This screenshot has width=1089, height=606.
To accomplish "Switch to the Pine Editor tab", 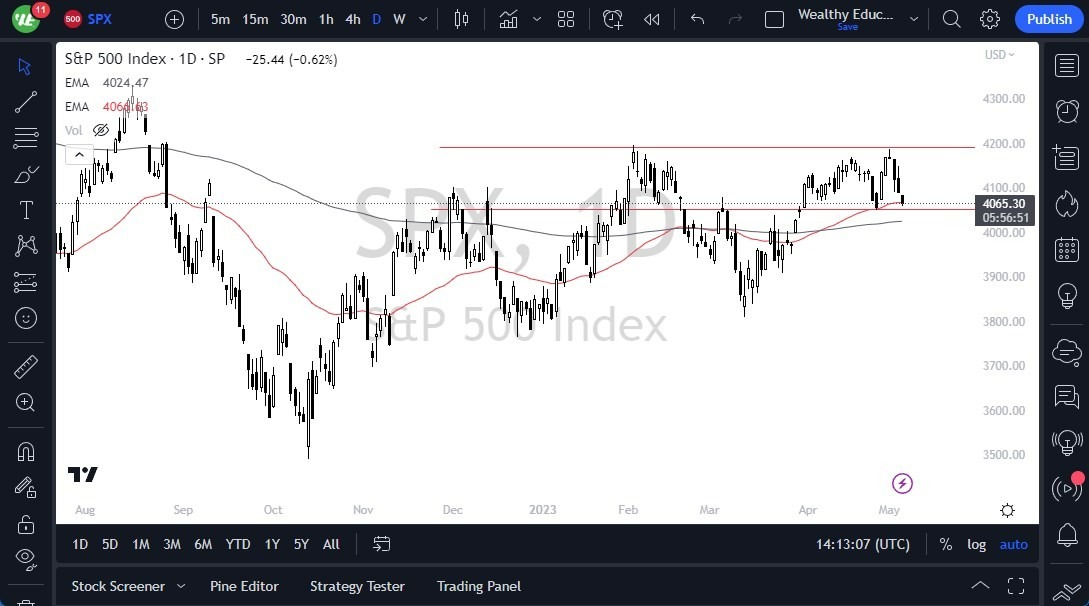I will pyautogui.click(x=244, y=586).
